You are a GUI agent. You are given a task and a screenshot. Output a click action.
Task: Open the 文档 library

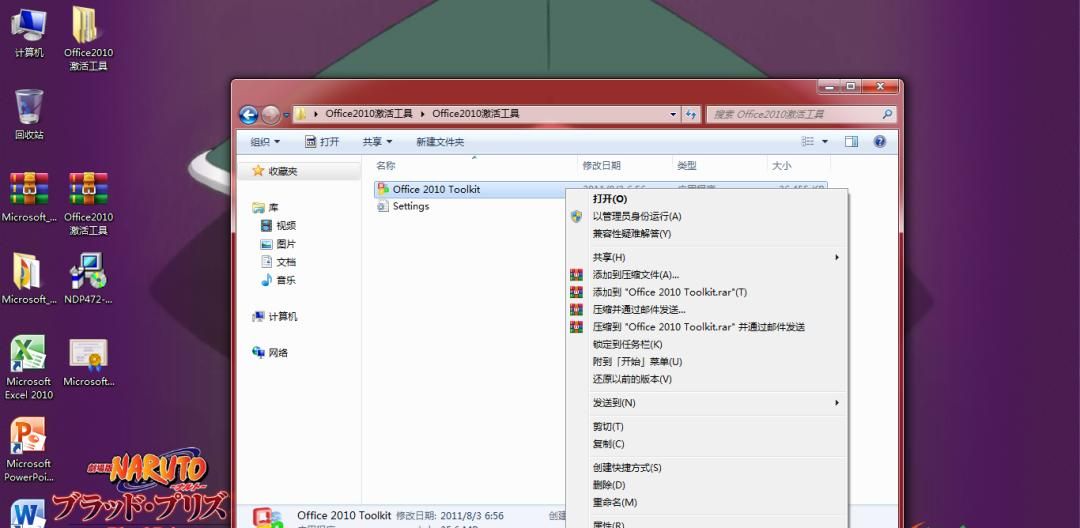[x=278, y=262]
